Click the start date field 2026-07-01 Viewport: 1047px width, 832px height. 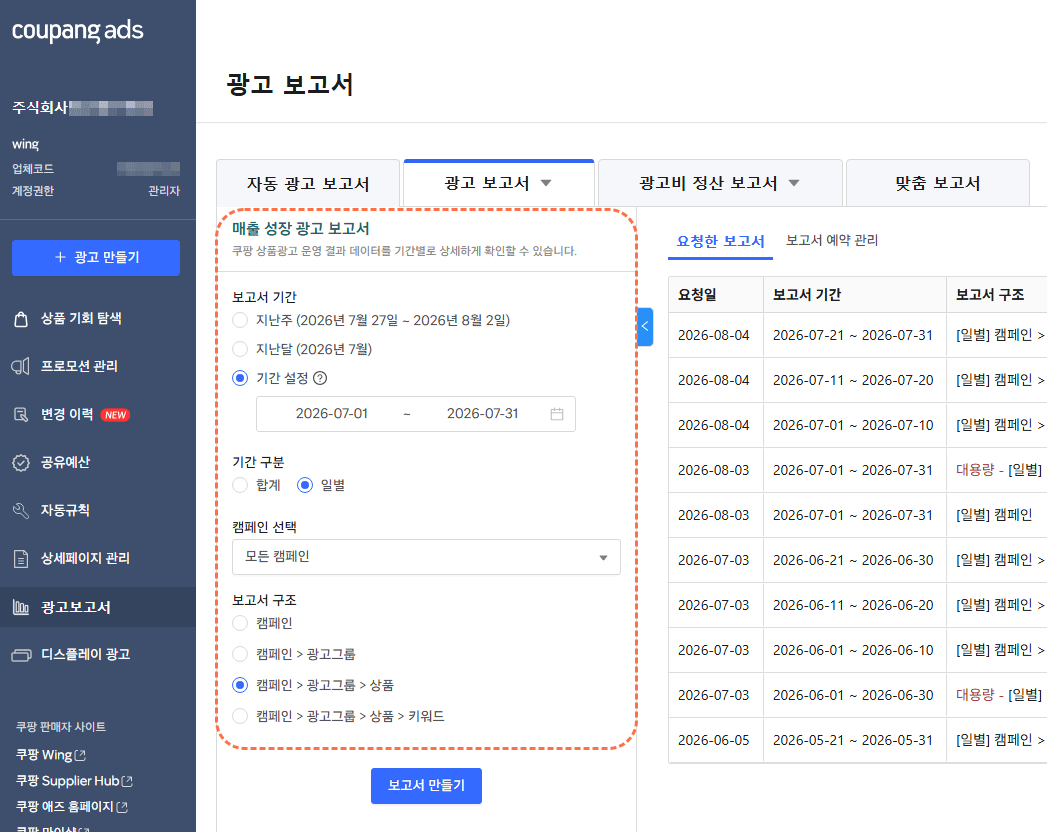point(332,414)
